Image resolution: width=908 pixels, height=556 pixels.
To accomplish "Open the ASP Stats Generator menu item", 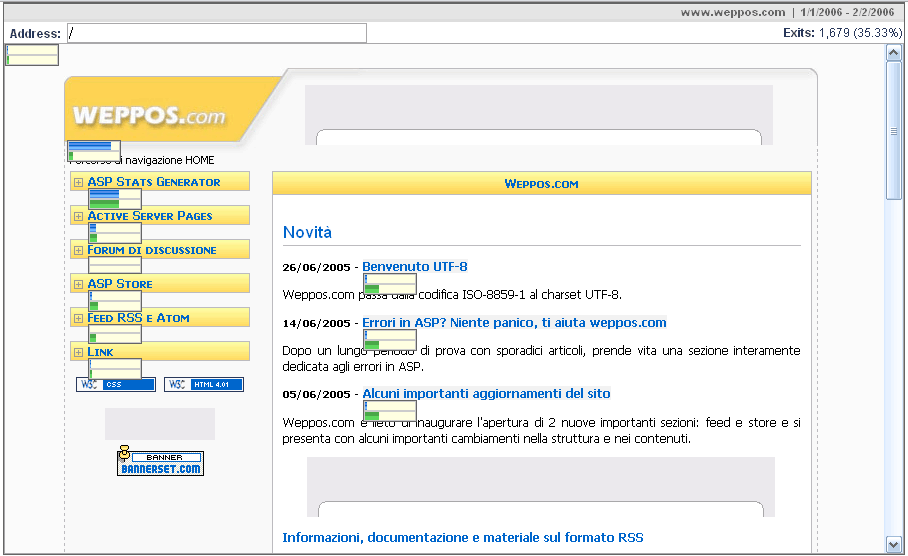I will 154,182.
